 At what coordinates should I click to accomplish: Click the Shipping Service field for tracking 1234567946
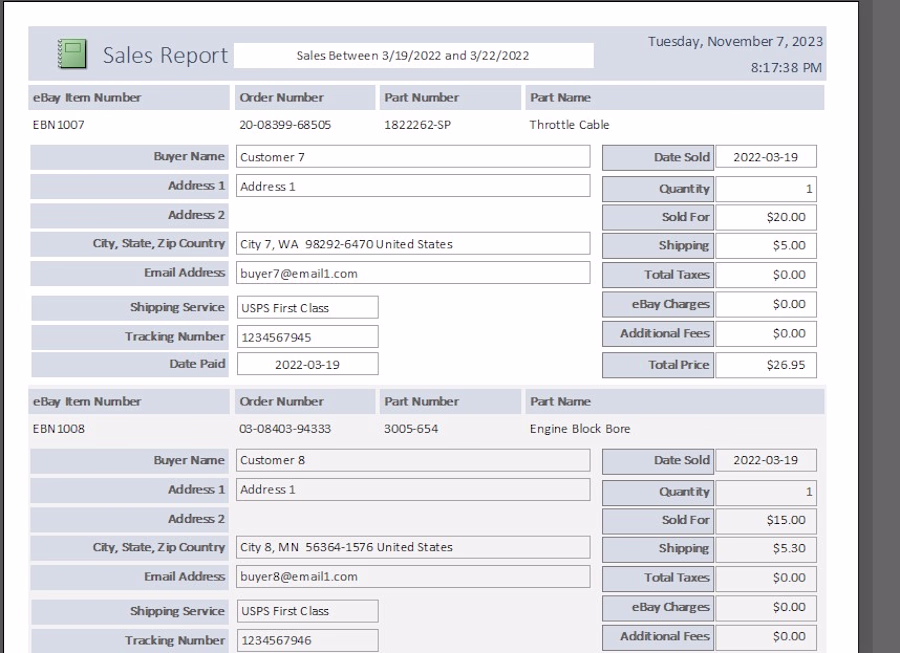pyautogui.click(x=308, y=611)
